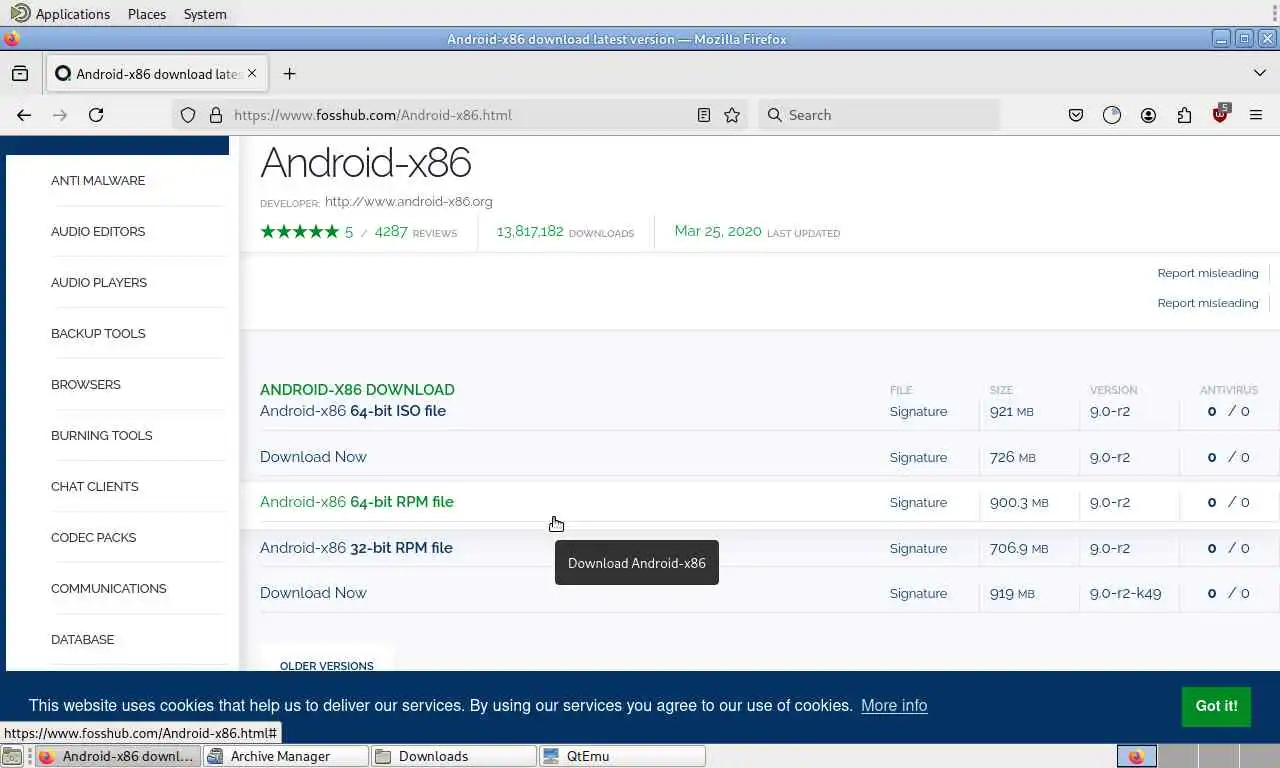1280x768 pixels.
Task: Bookmark this page with the star icon
Action: click(x=732, y=115)
